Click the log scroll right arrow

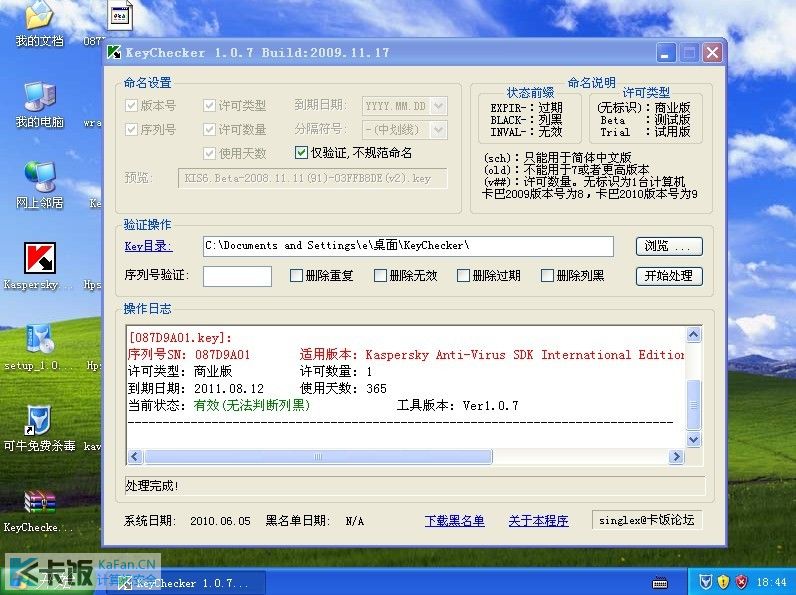(x=676, y=456)
